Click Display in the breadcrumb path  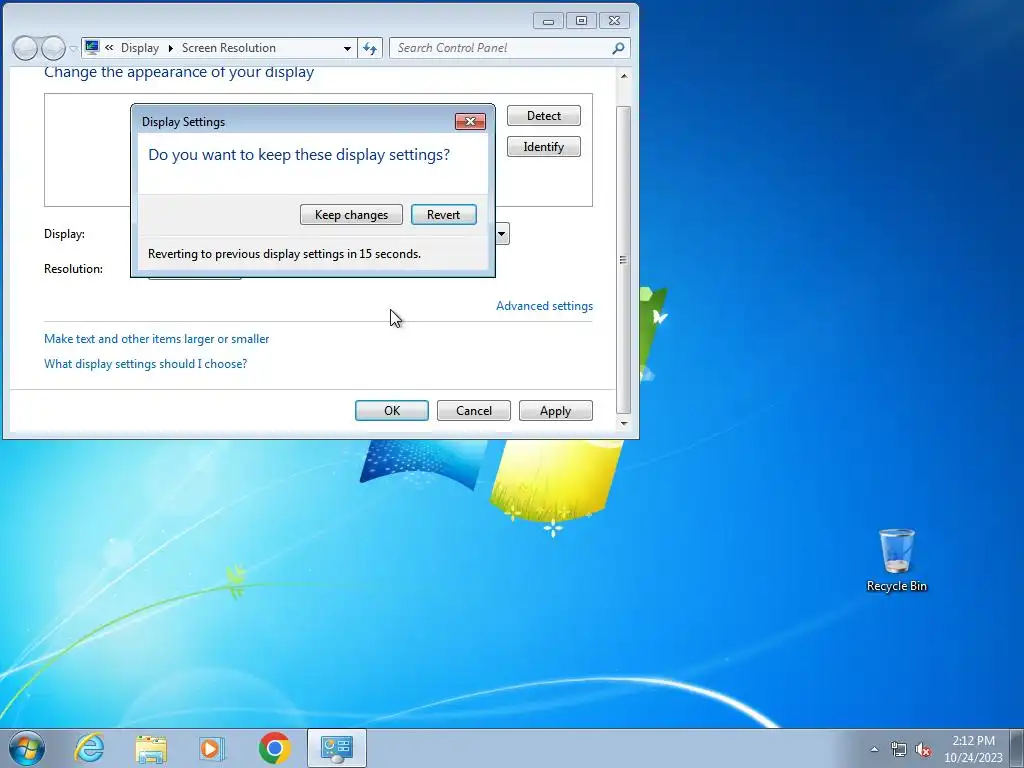pyautogui.click(x=140, y=48)
